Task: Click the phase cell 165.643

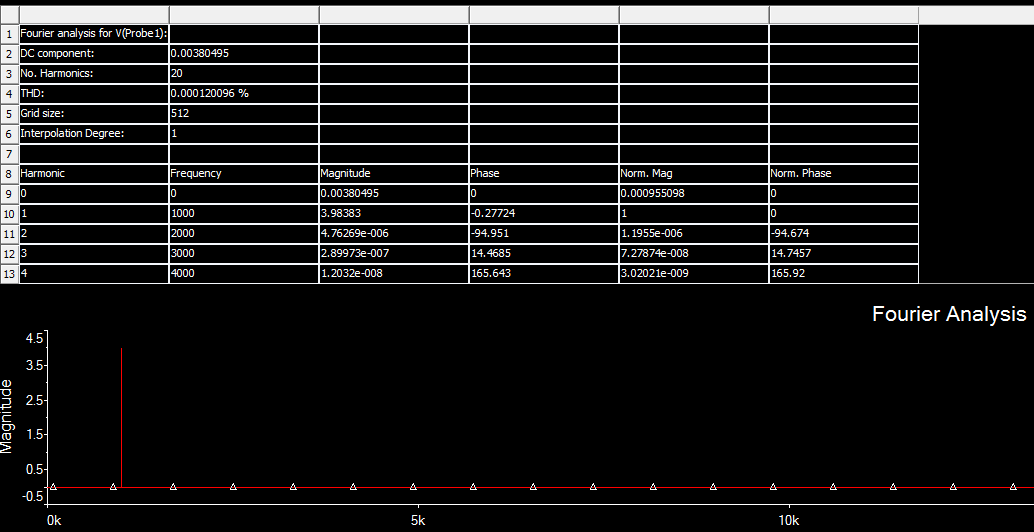Action: (544, 273)
